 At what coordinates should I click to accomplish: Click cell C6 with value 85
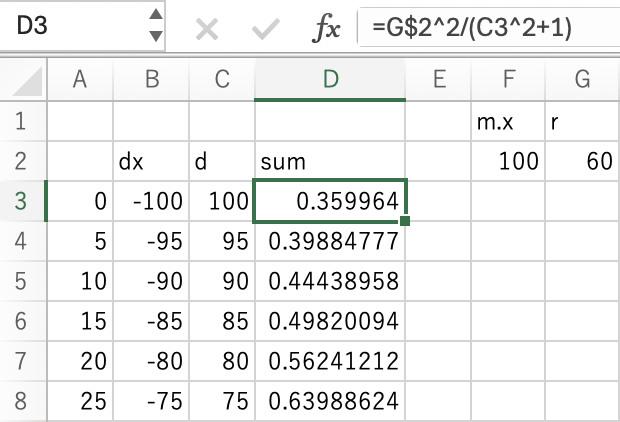point(222,321)
